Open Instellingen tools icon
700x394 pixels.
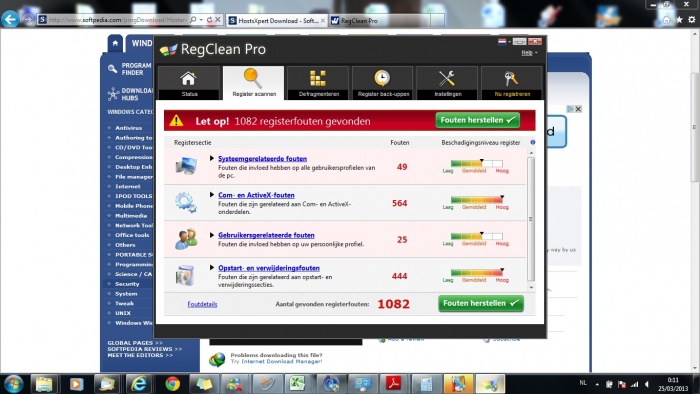pos(447,78)
